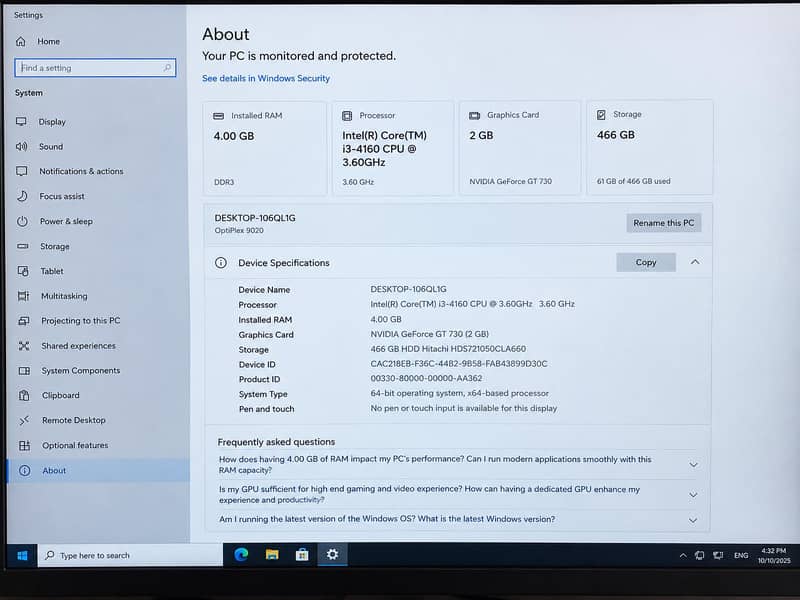Click the Installed RAM 4.00 GB card
800x600 pixels.
click(x=265, y=148)
